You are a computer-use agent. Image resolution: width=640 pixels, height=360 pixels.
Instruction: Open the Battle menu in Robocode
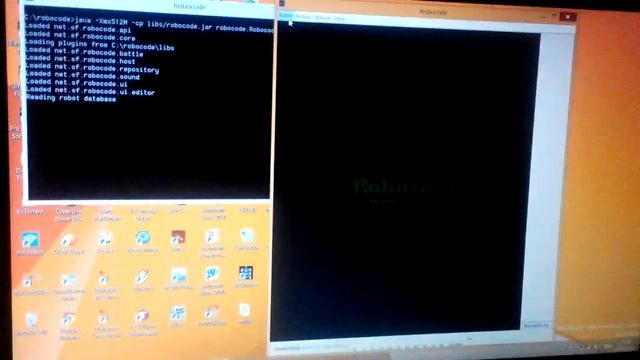(x=286, y=16)
